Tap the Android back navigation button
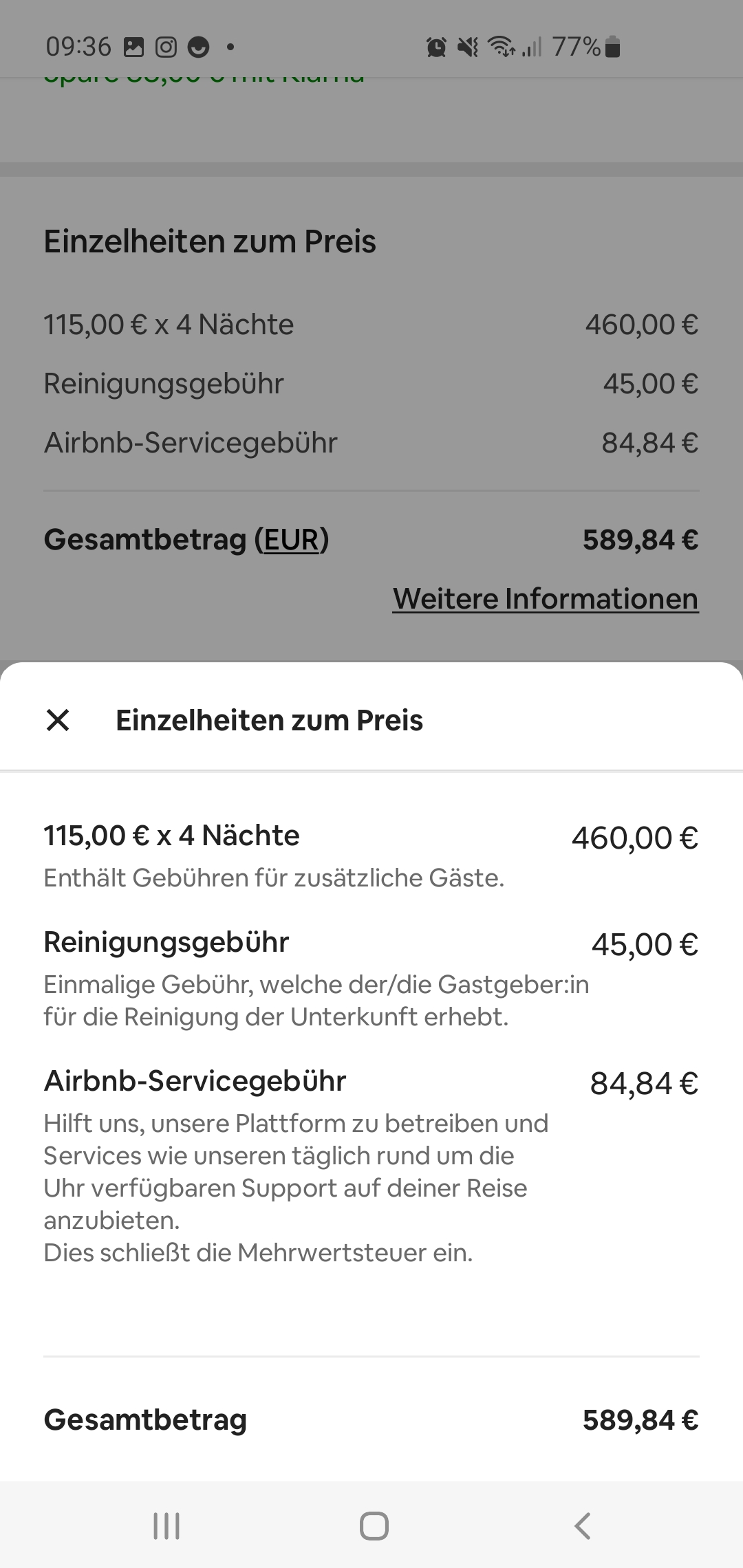 point(582,1525)
